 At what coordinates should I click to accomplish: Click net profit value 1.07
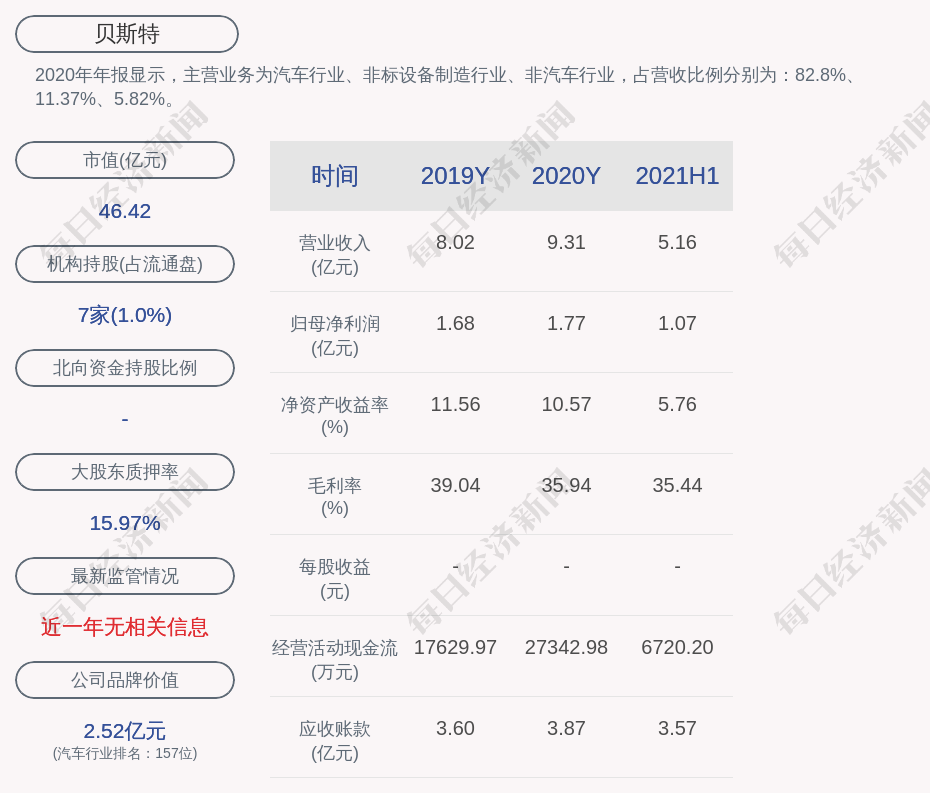coord(677,323)
